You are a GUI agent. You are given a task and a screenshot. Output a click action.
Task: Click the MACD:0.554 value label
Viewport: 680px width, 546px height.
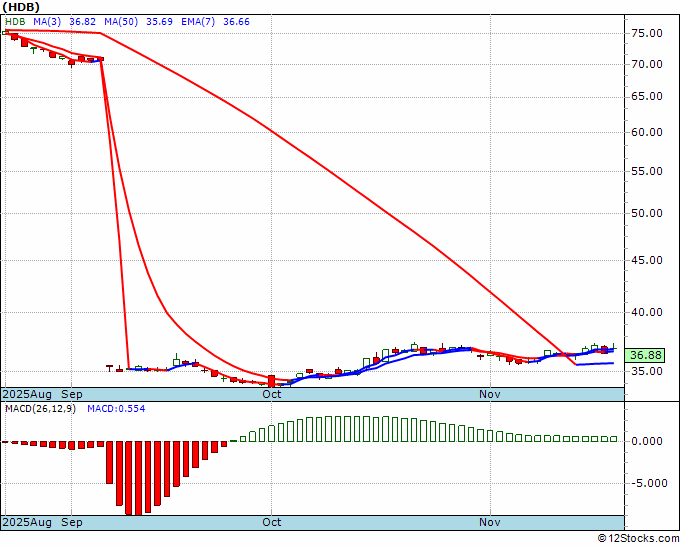[x=116, y=409]
